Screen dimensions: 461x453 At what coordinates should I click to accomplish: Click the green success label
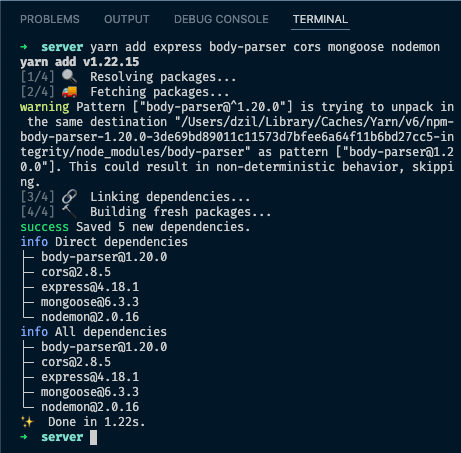pos(44,227)
